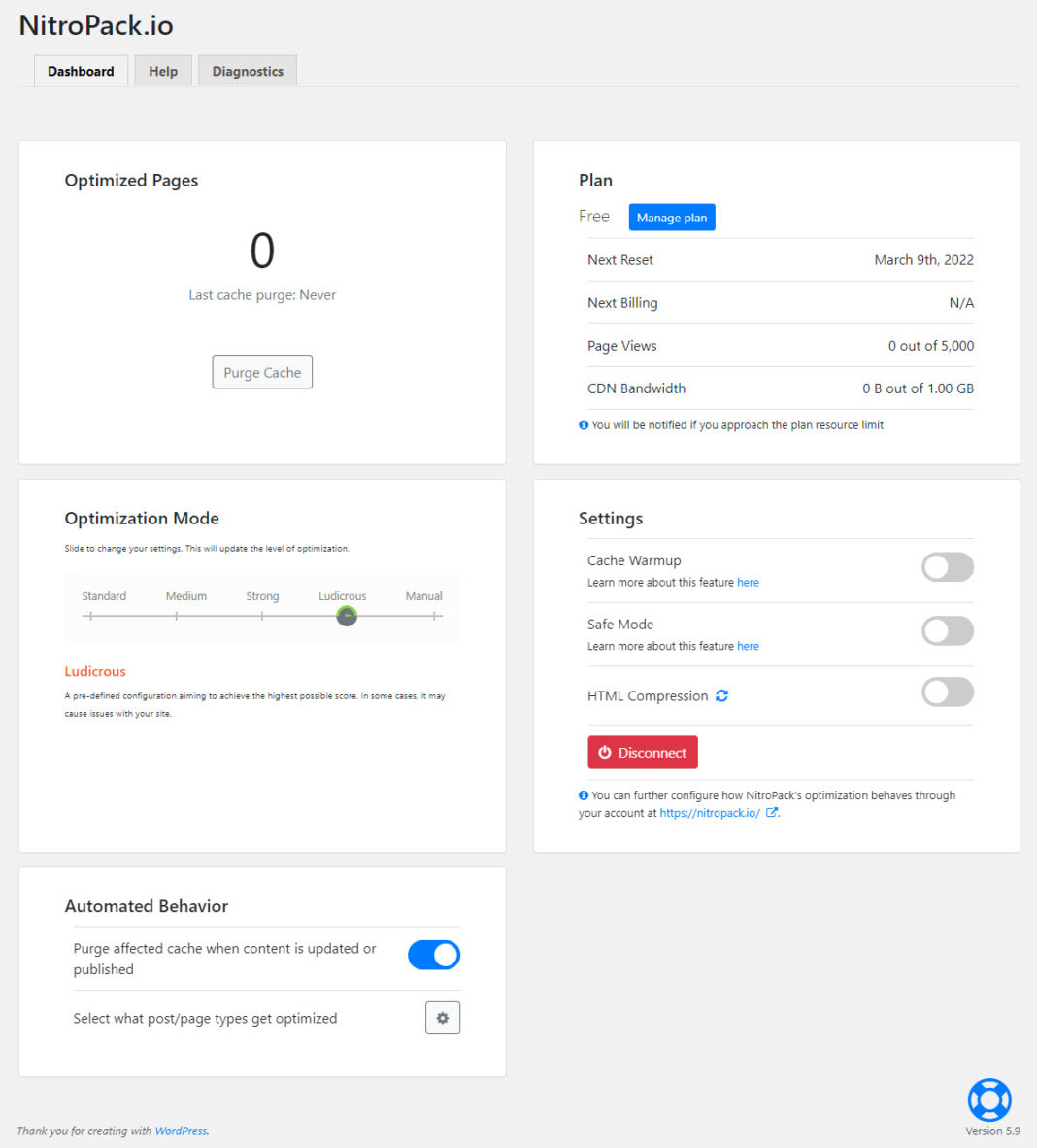
Task: Click the NitroPack logo in the bottom corner
Action: (x=989, y=1098)
